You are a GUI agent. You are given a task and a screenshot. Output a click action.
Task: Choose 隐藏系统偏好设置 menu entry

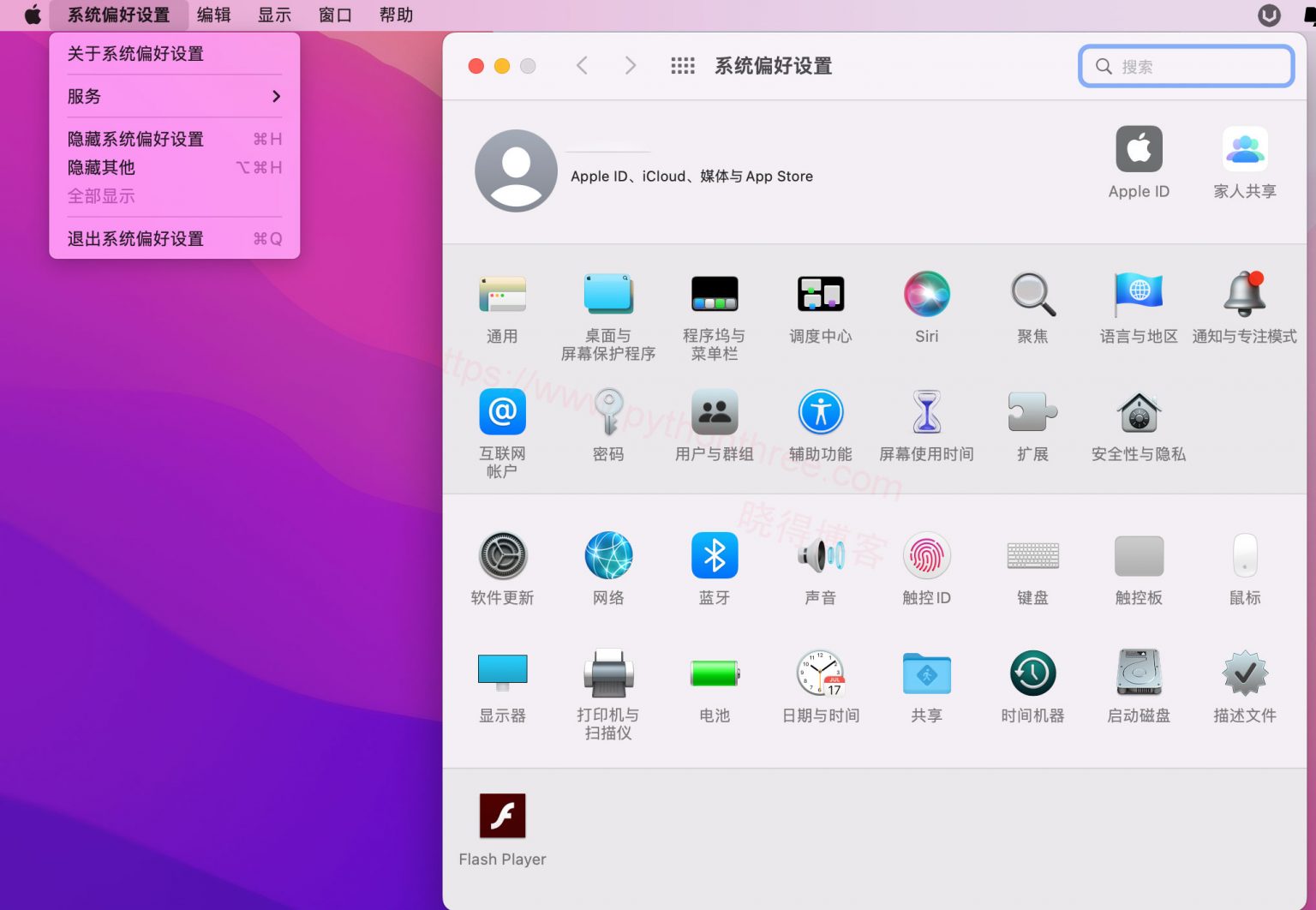click(x=175, y=139)
